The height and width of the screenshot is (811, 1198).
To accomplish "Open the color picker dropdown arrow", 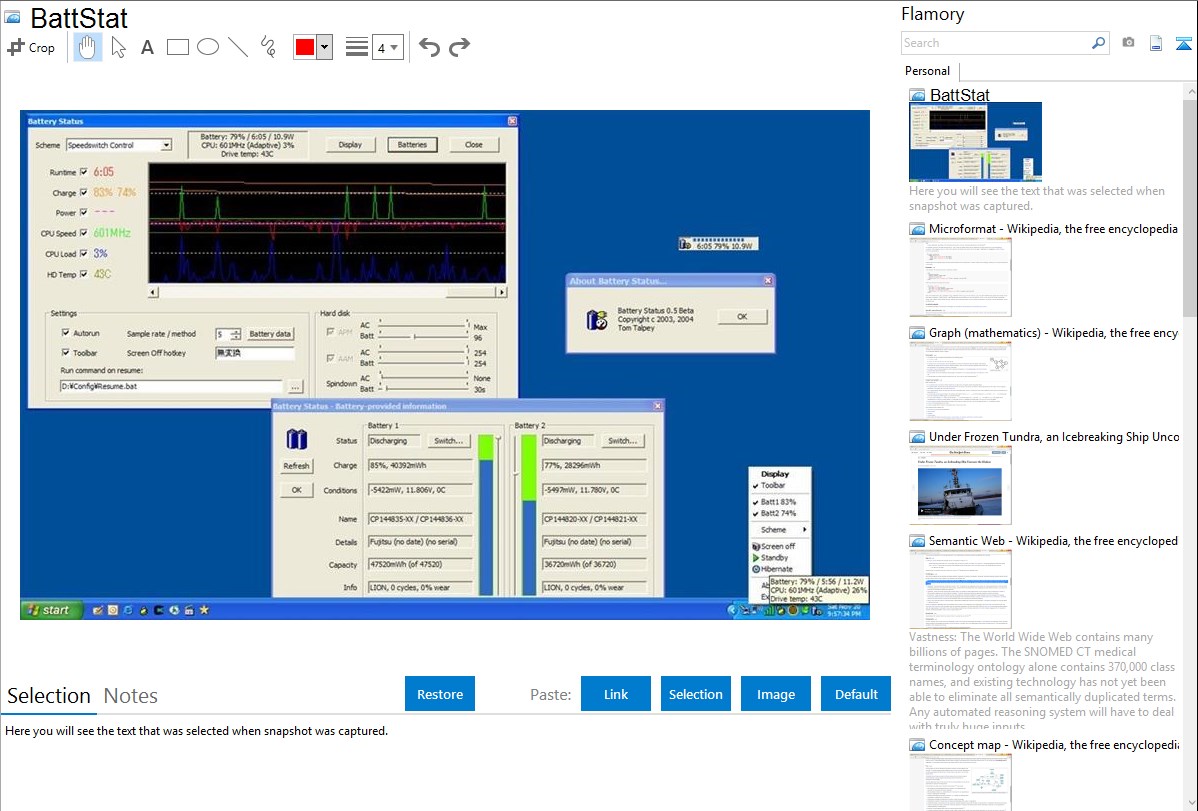I will coord(324,47).
